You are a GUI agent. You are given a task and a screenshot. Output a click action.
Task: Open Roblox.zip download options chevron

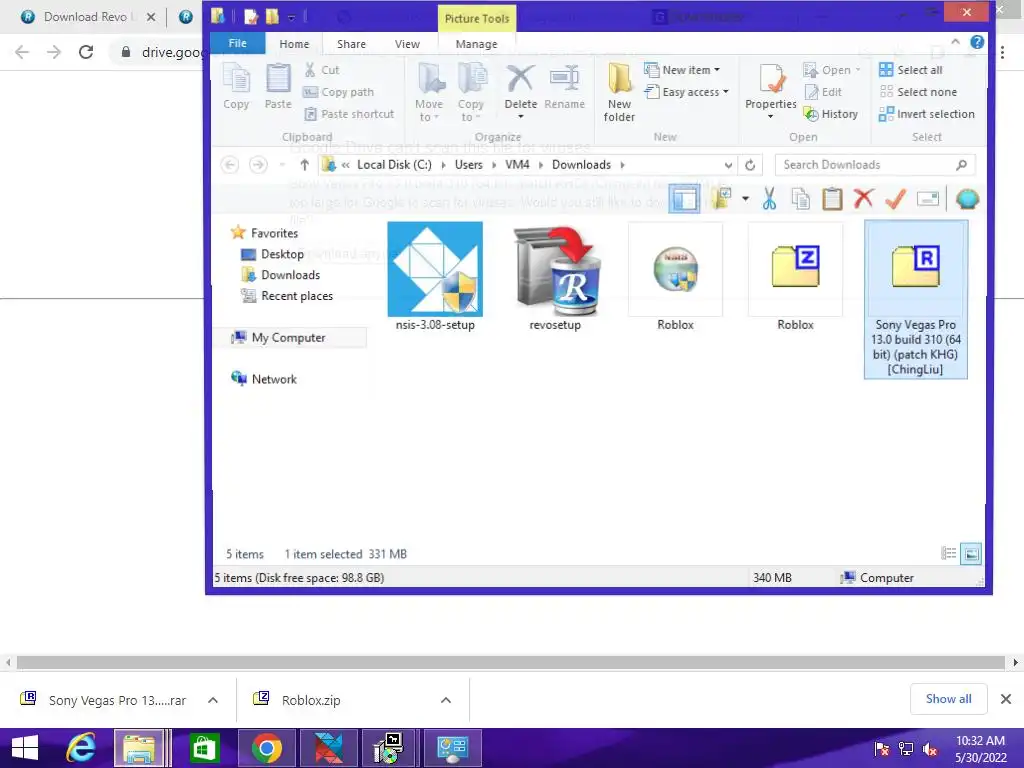[446, 700]
